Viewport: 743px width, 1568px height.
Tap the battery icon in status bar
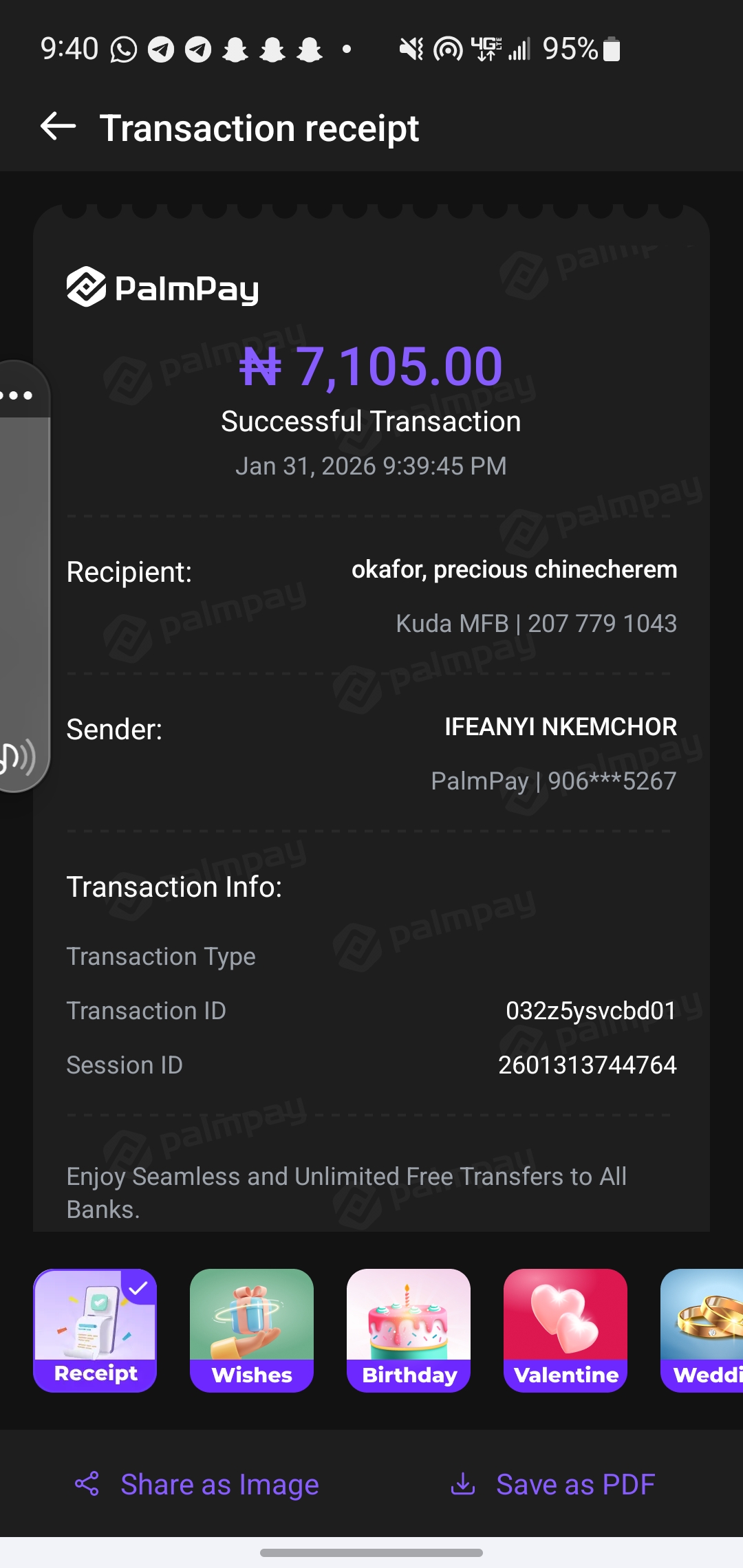(x=612, y=50)
